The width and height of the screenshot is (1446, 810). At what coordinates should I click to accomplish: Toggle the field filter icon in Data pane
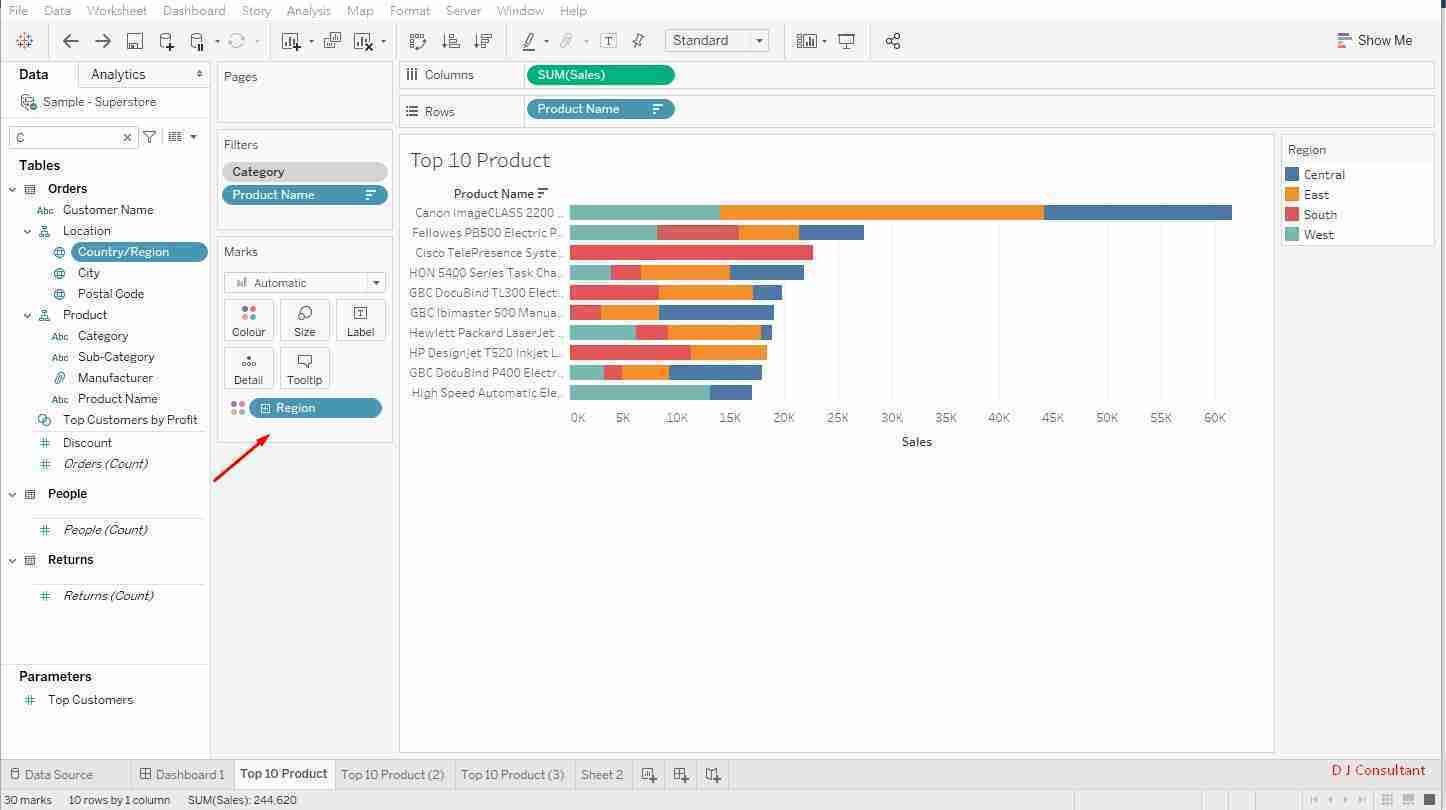pos(149,137)
